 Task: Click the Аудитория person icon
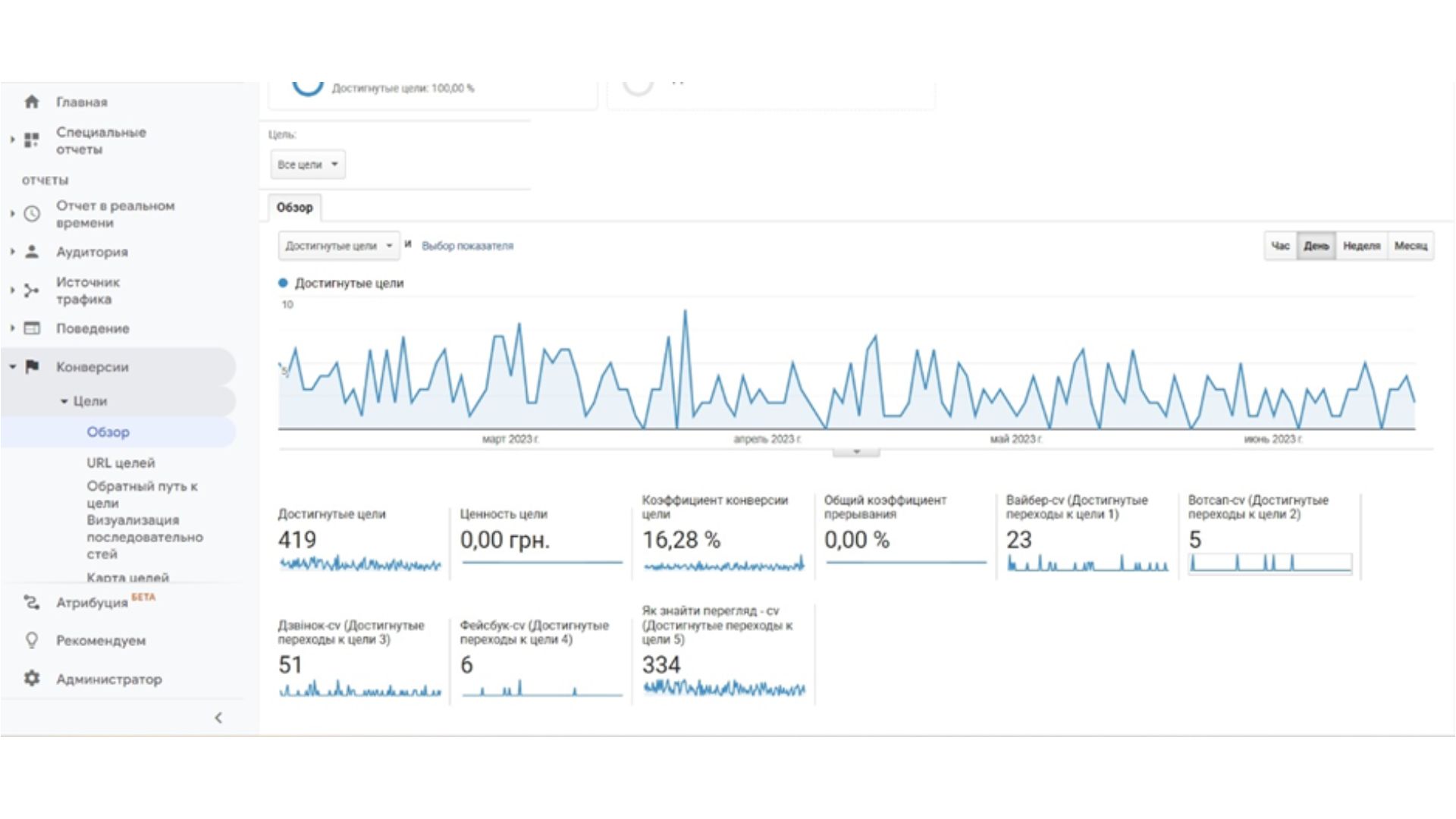click(x=32, y=252)
